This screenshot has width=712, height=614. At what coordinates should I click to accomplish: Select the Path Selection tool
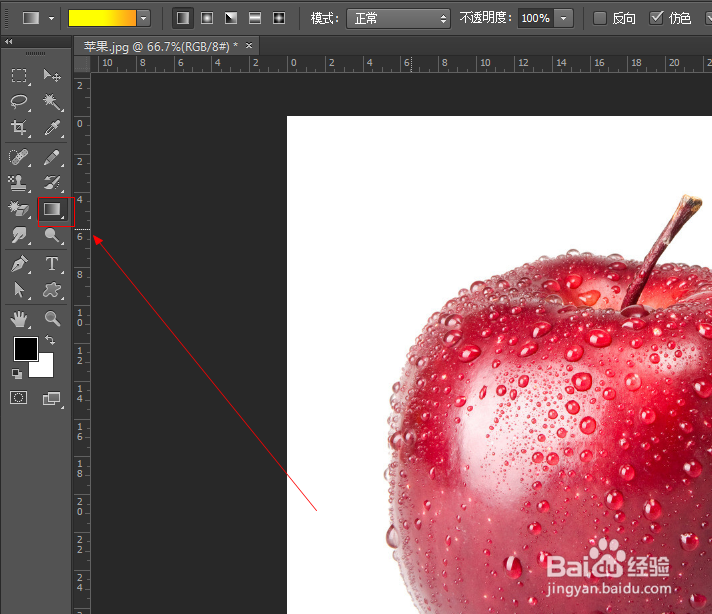pyautogui.click(x=19, y=290)
